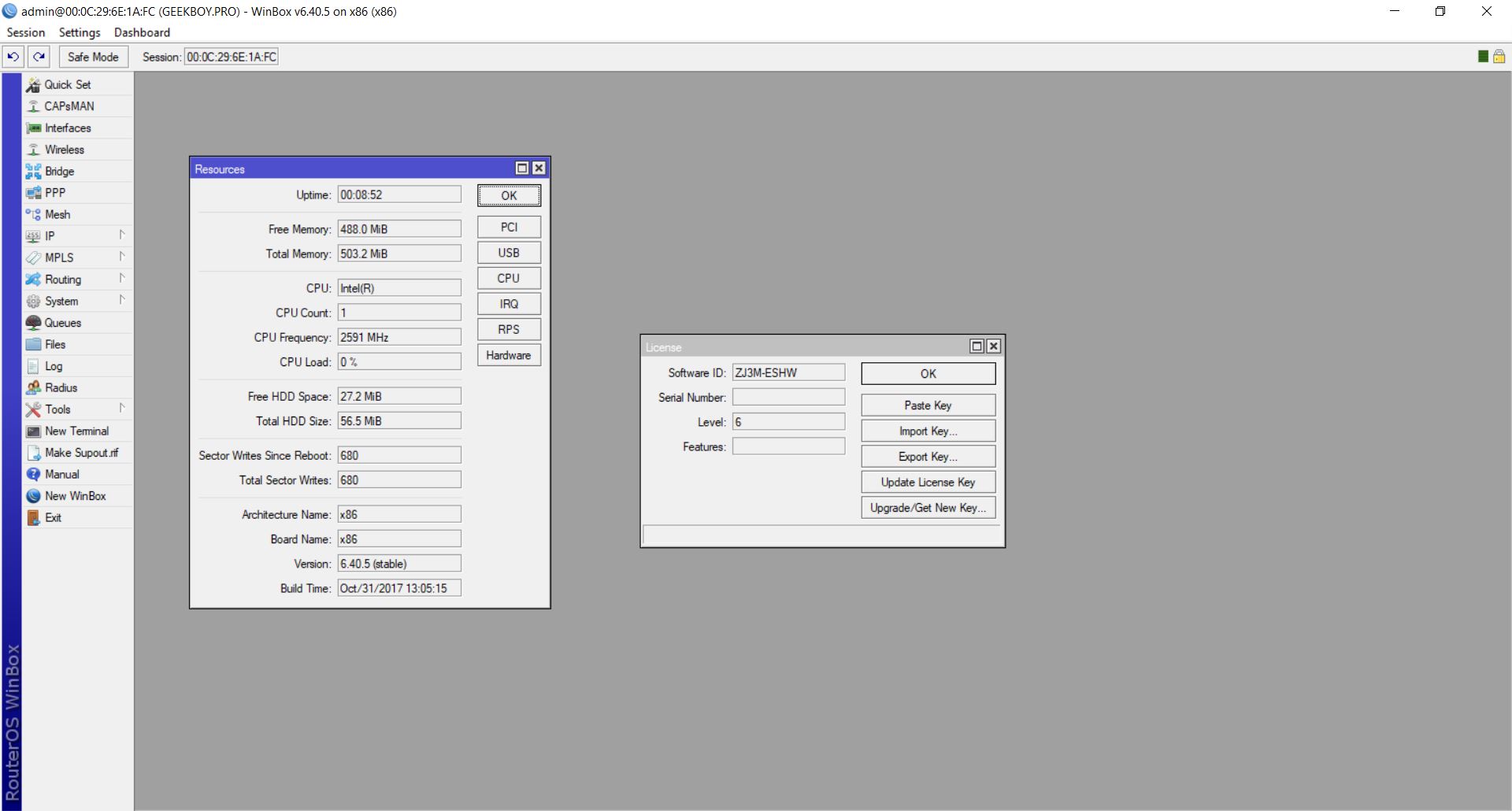
Task: Open the Interfaces menu icon
Action: click(x=33, y=128)
